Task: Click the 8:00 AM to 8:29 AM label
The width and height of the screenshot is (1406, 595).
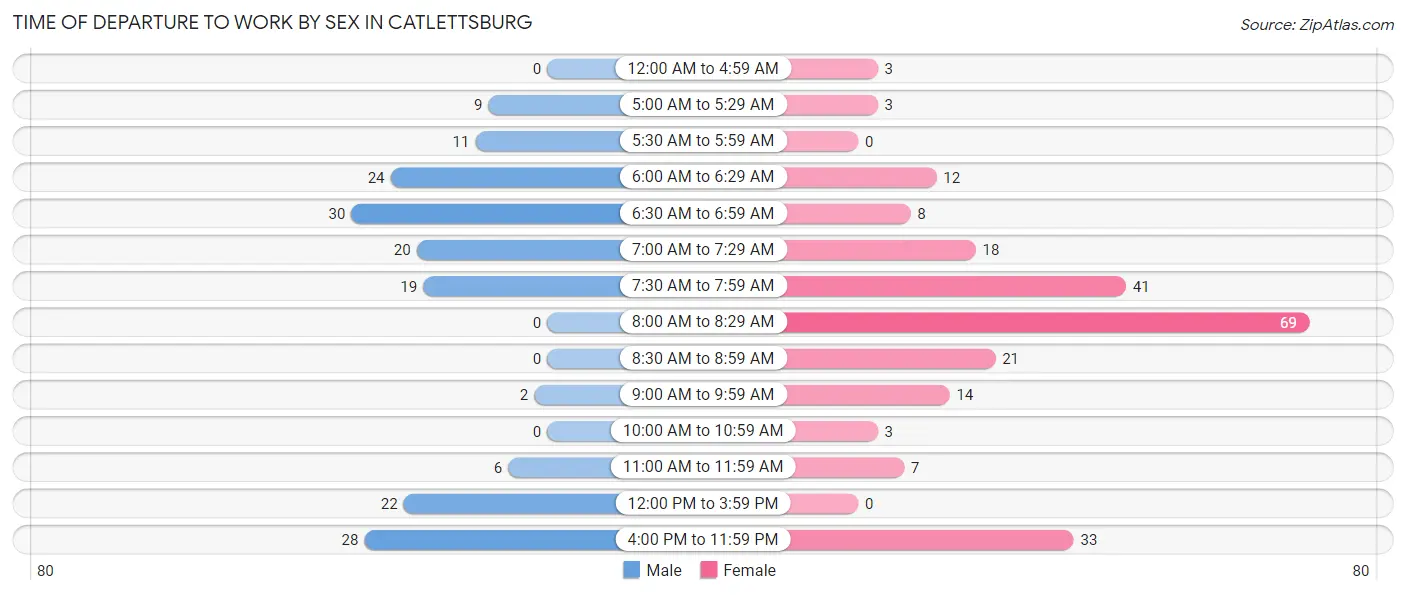Action: [703, 322]
